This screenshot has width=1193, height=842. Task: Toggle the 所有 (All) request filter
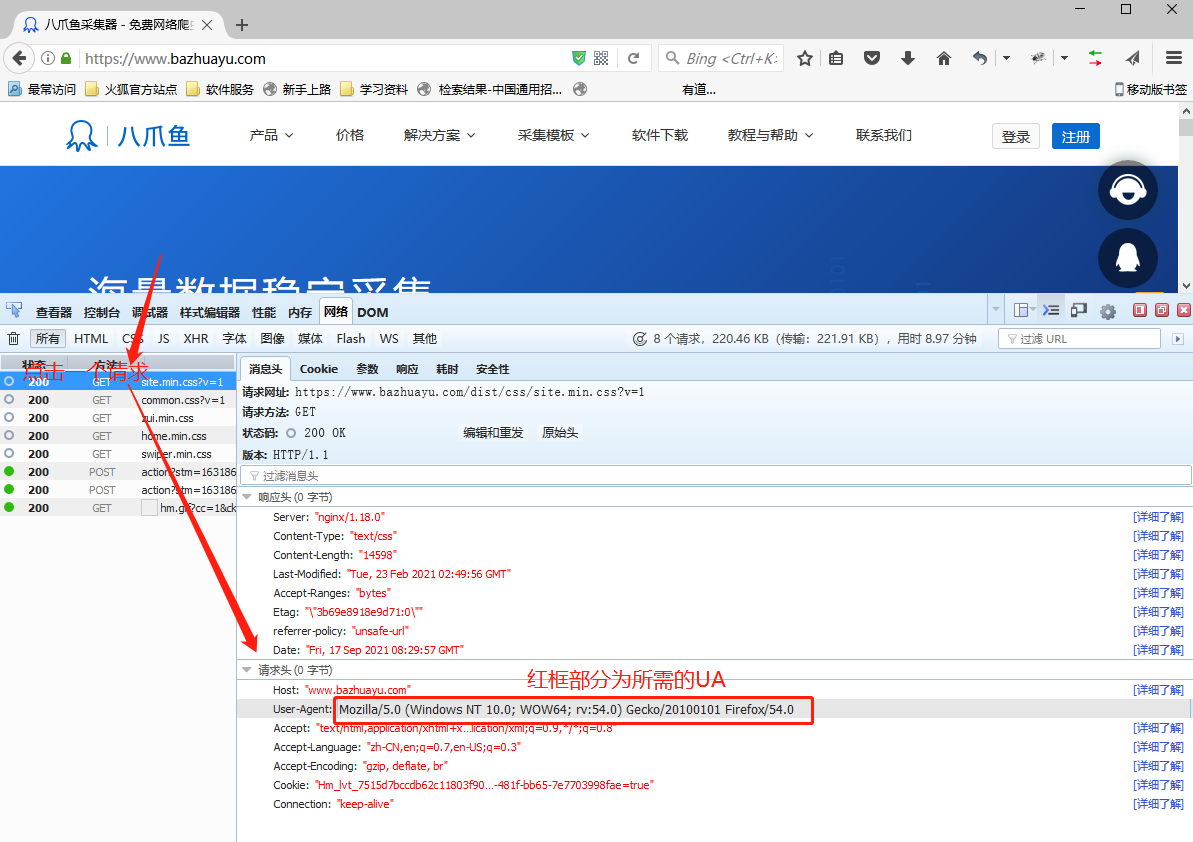(x=47, y=339)
